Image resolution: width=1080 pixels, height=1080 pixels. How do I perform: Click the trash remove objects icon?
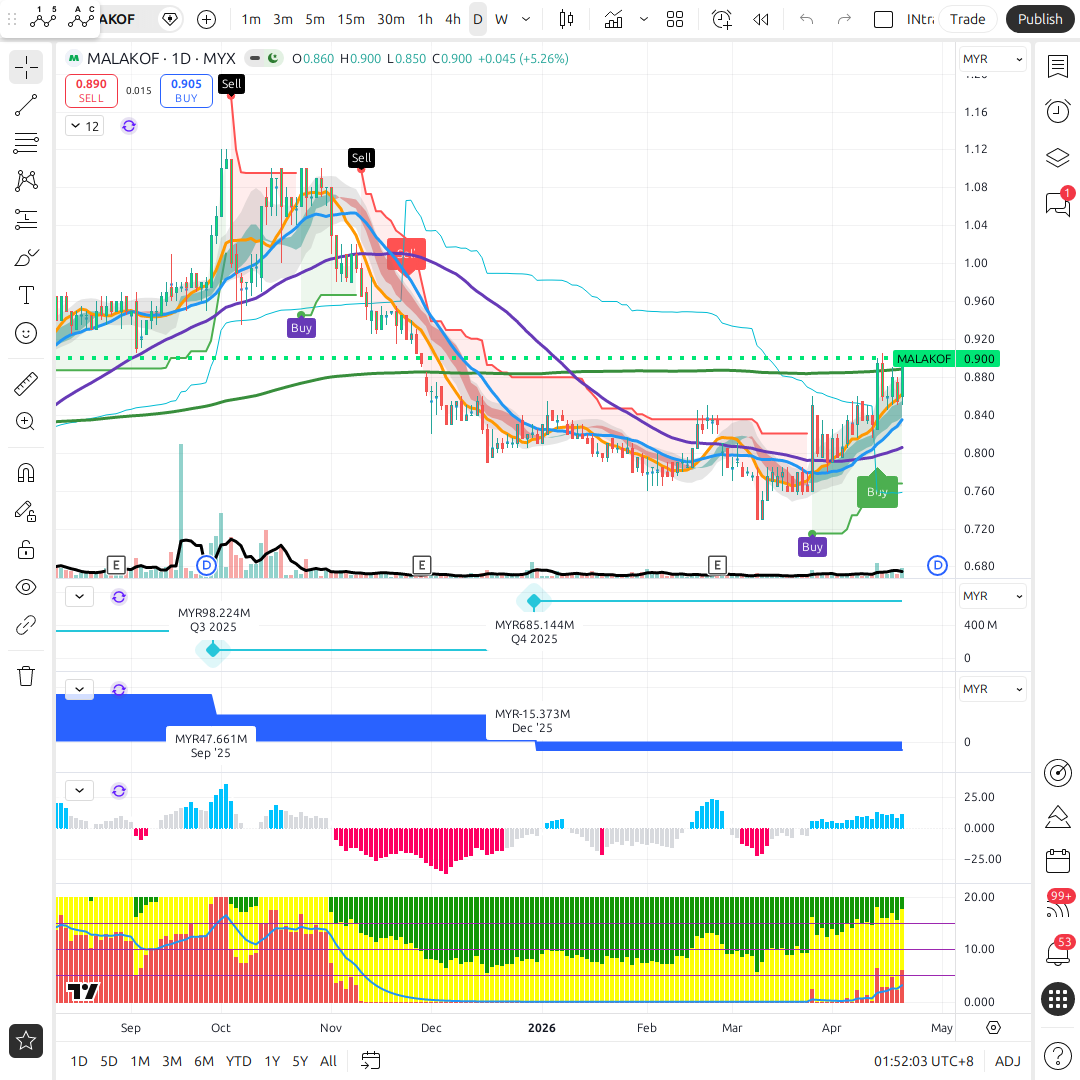coord(26,676)
